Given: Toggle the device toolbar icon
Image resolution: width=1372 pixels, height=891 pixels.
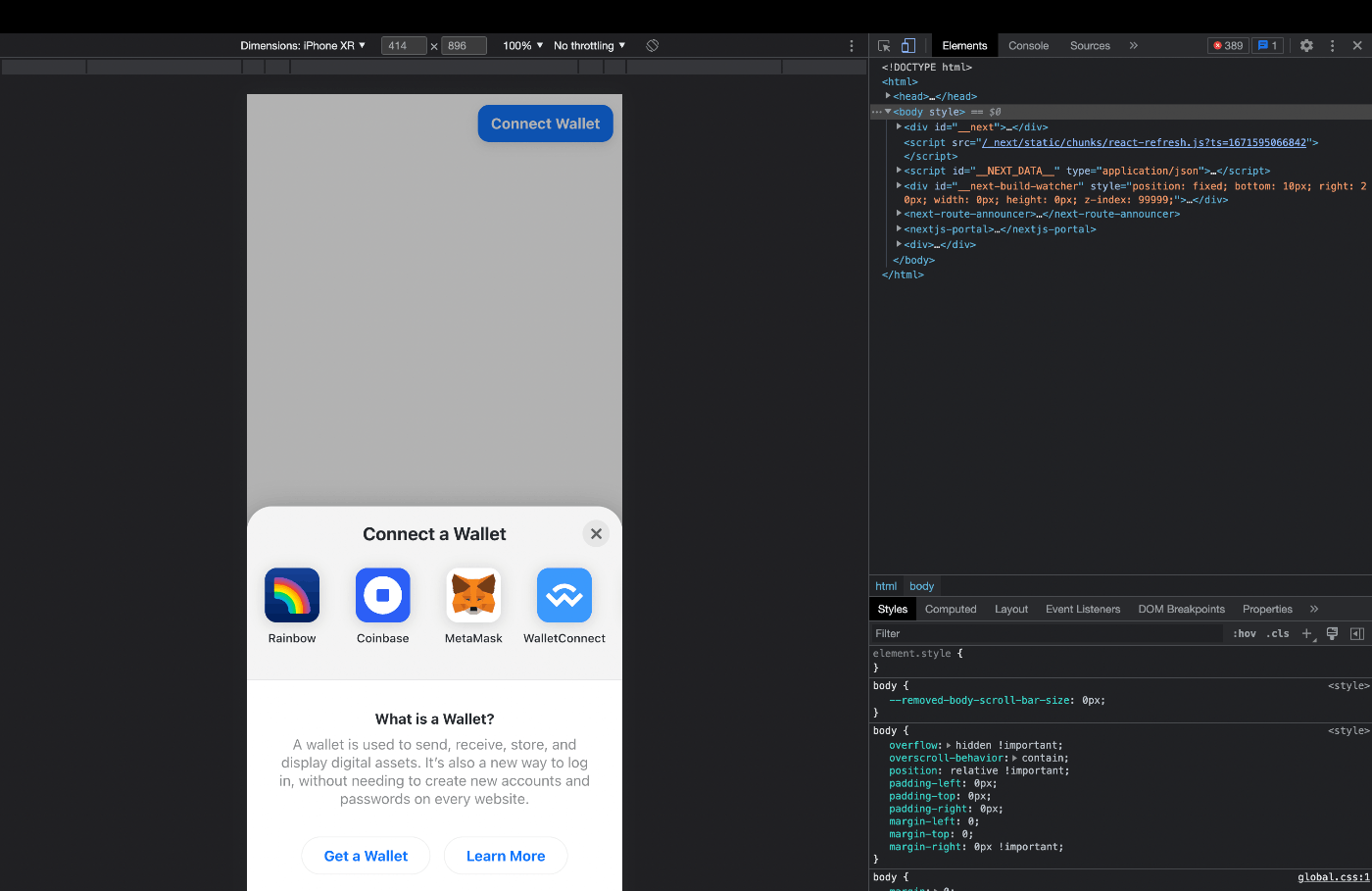Looking at the screenshot, I should point(908,46).
